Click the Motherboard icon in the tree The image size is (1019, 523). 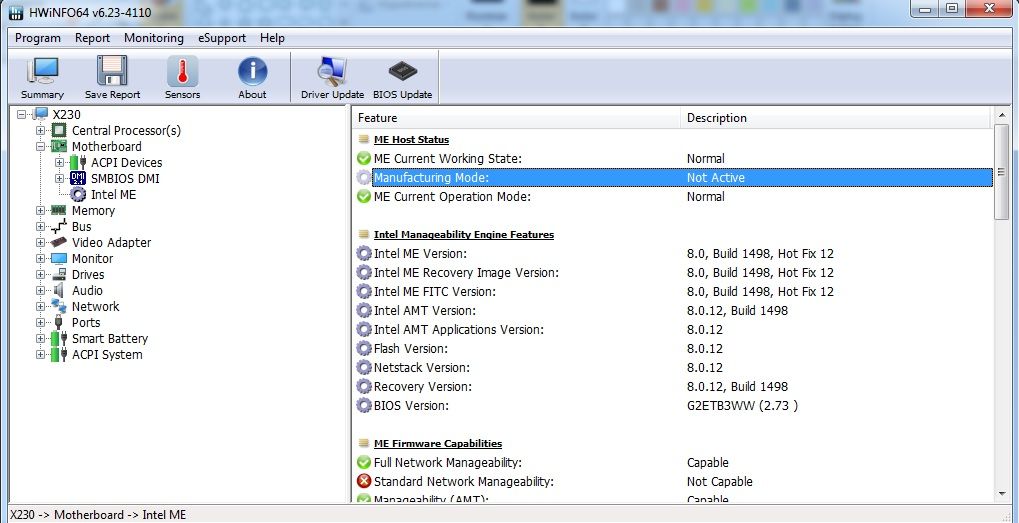pyautogui.click(x=59, y=147)
